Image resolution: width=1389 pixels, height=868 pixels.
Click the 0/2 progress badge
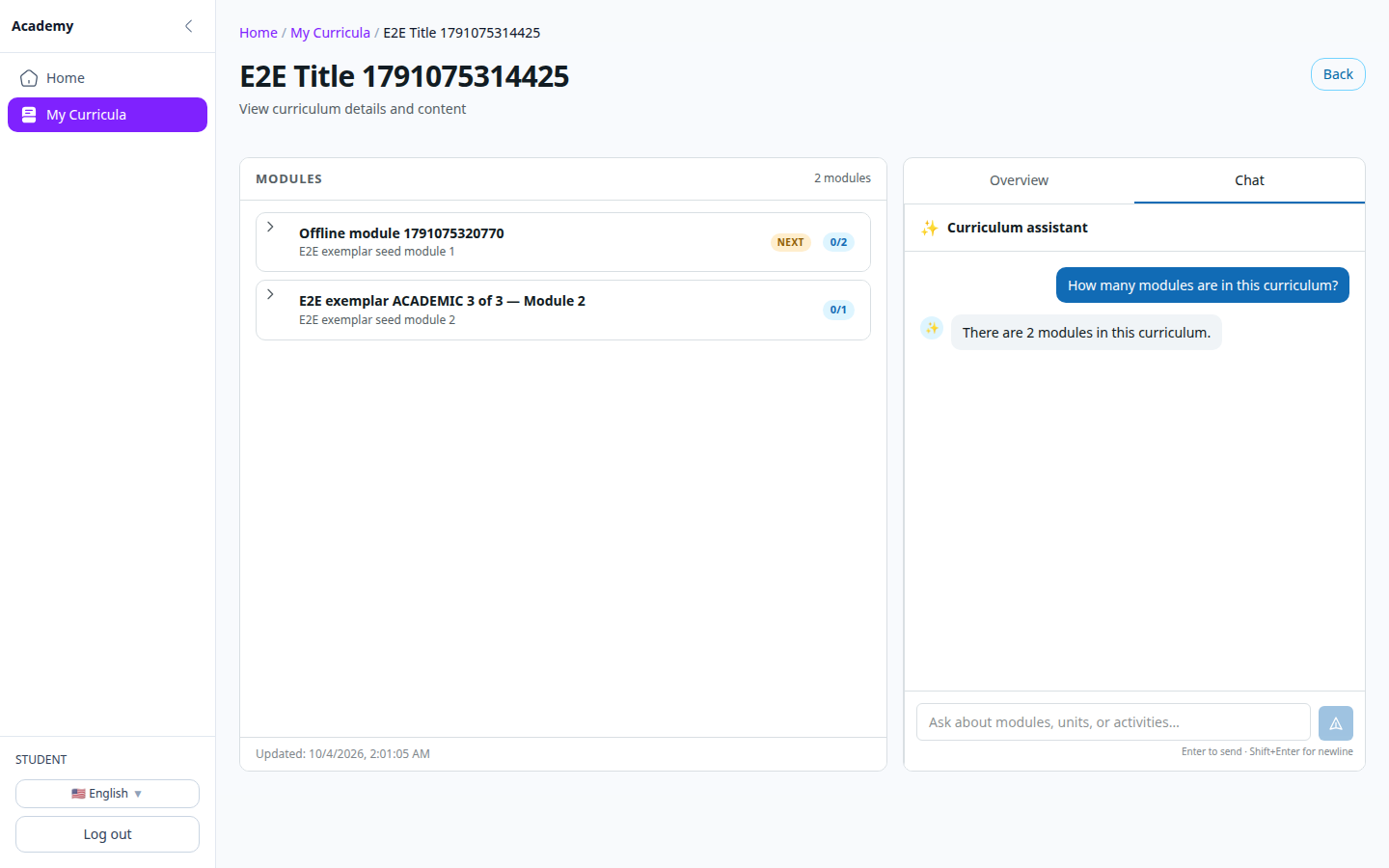838,242
